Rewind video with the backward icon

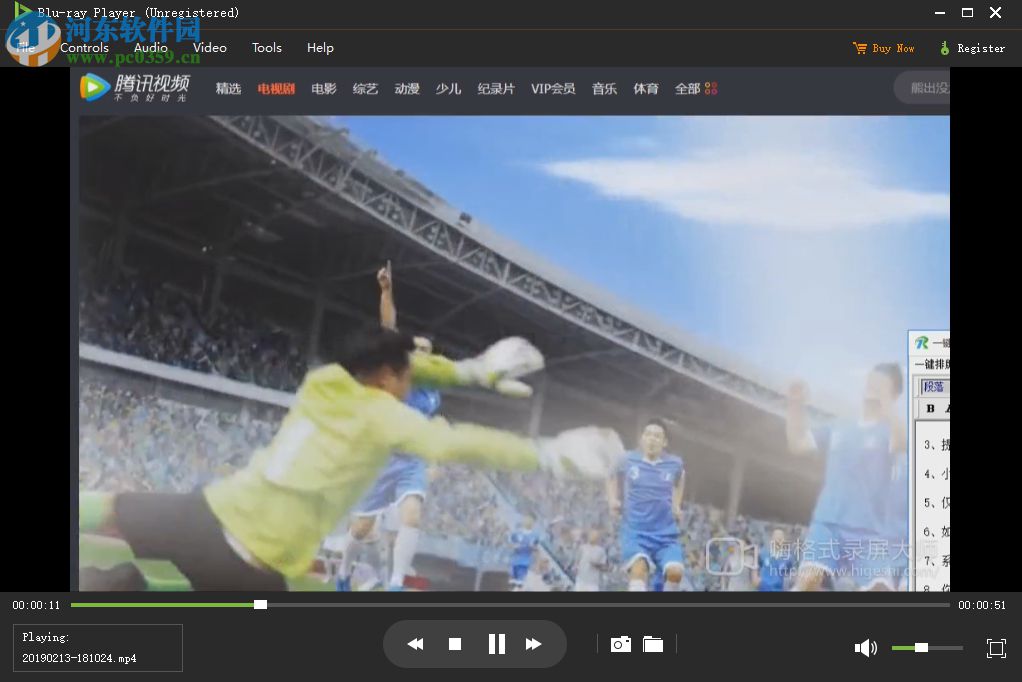pos(416,643)
